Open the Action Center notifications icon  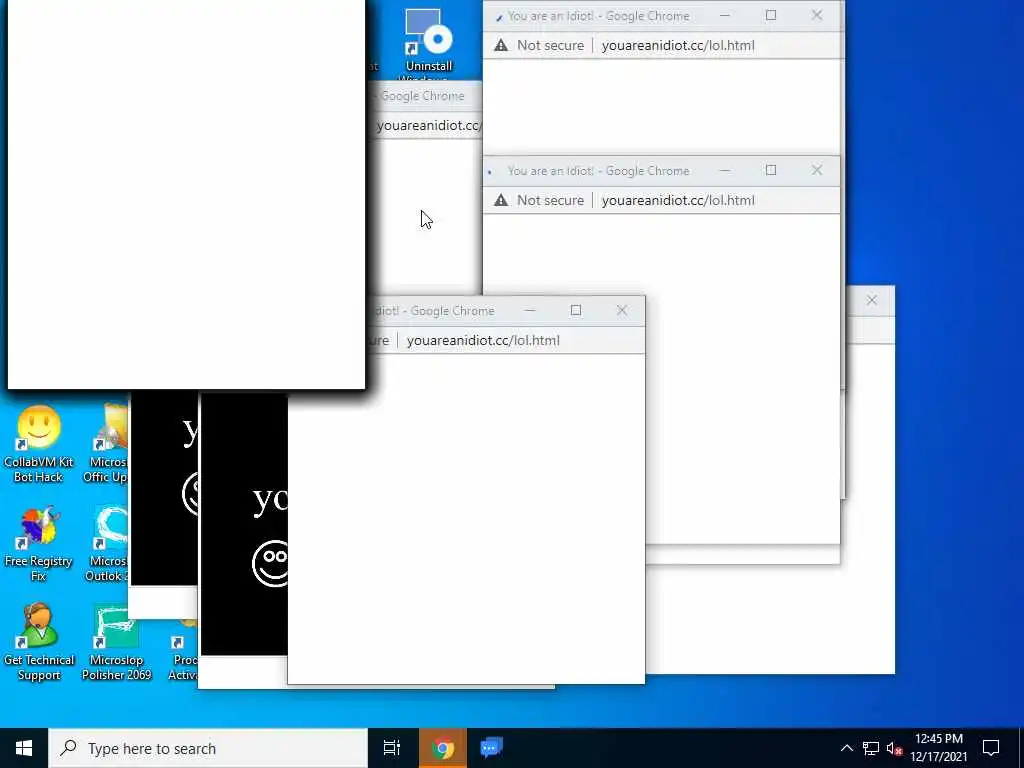[991, 748]
